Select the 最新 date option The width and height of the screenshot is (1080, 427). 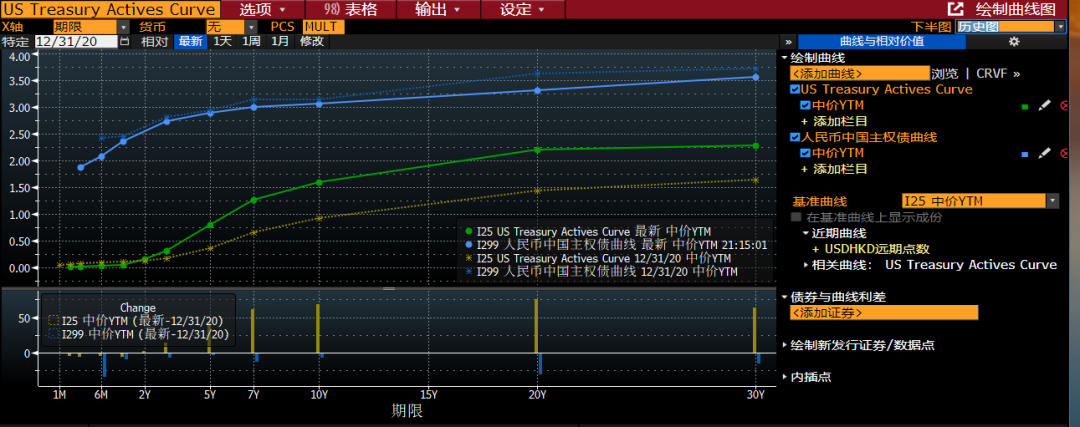pyautogui.click(x=191, y=41)
